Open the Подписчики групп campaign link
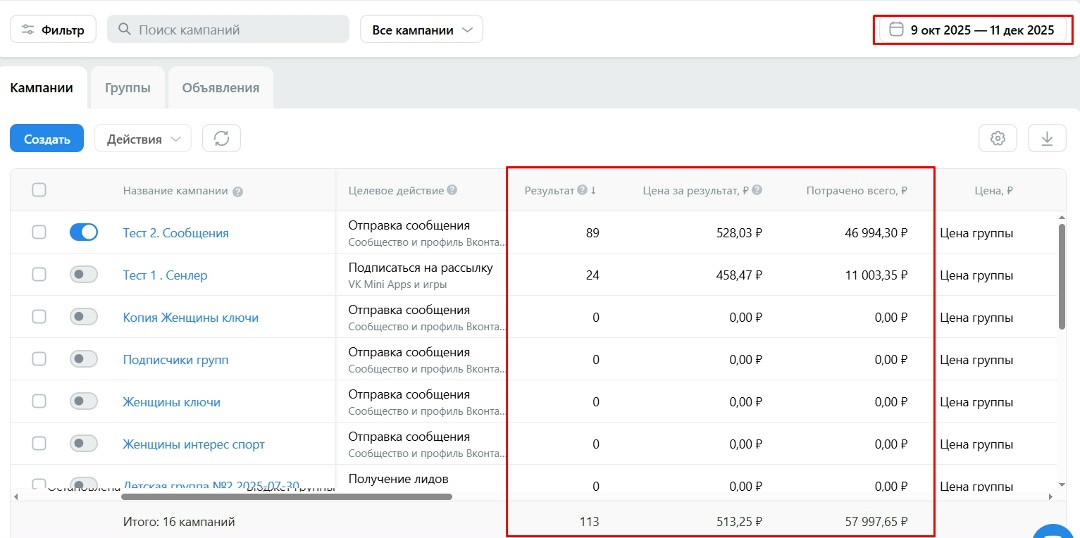Screen dimensions: 1080x538 click(x=176, y=360)
